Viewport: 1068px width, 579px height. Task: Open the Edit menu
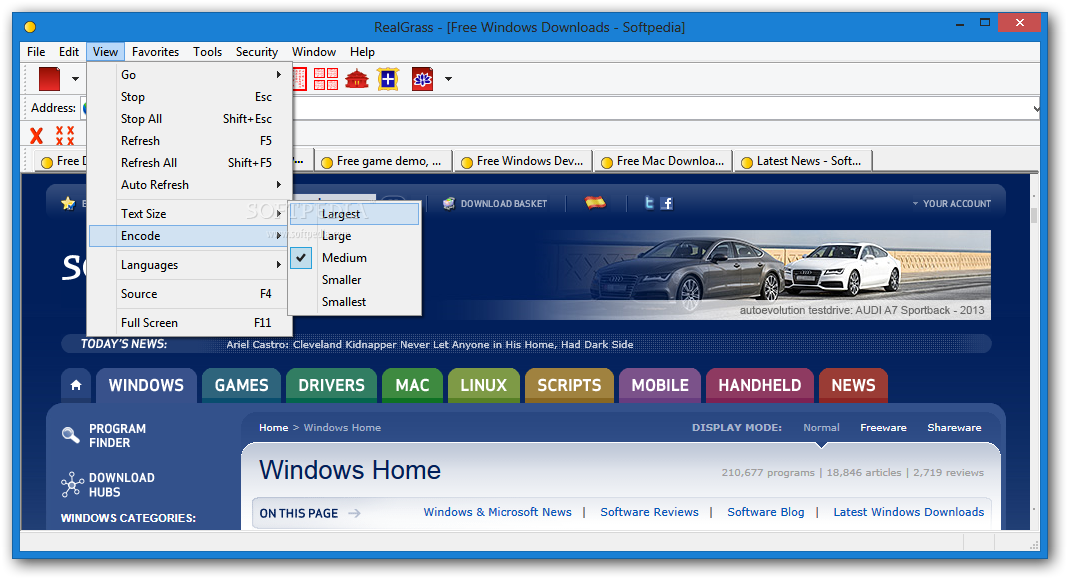pos(69,52)
